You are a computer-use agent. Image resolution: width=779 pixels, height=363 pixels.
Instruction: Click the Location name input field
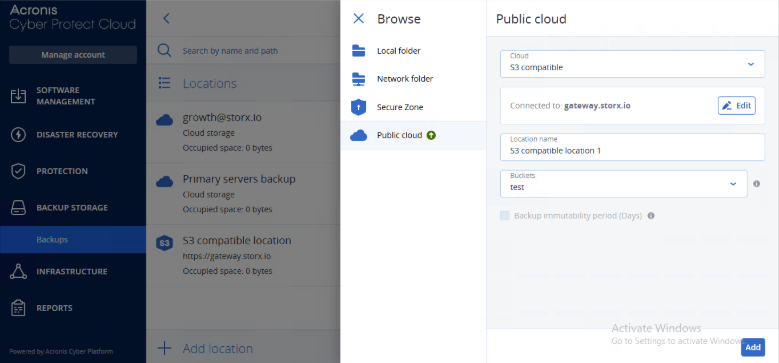[x=632, y=146]
